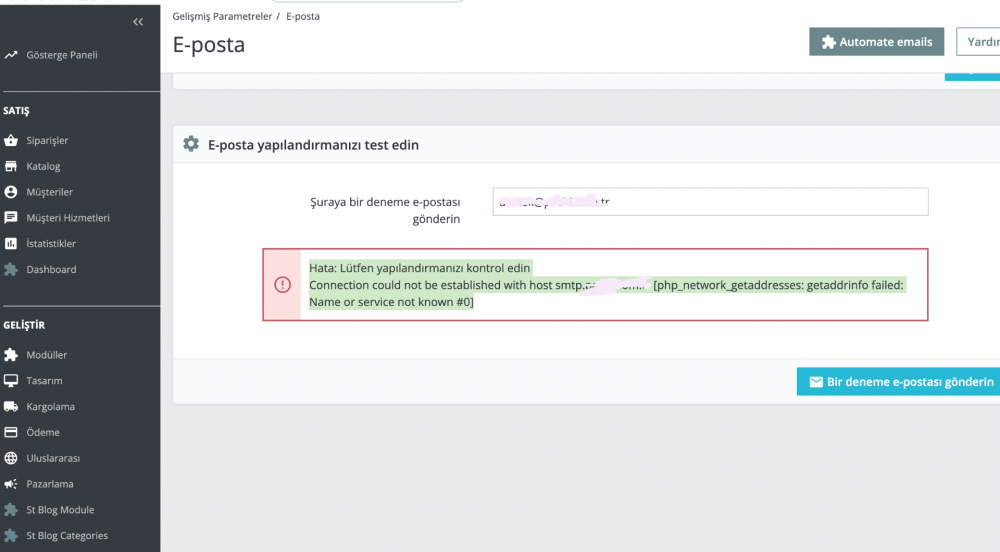Viewport: 1000px width, 552px height.
Task: Click the İstatistikler chart icon
Action: tap(11, 244)
